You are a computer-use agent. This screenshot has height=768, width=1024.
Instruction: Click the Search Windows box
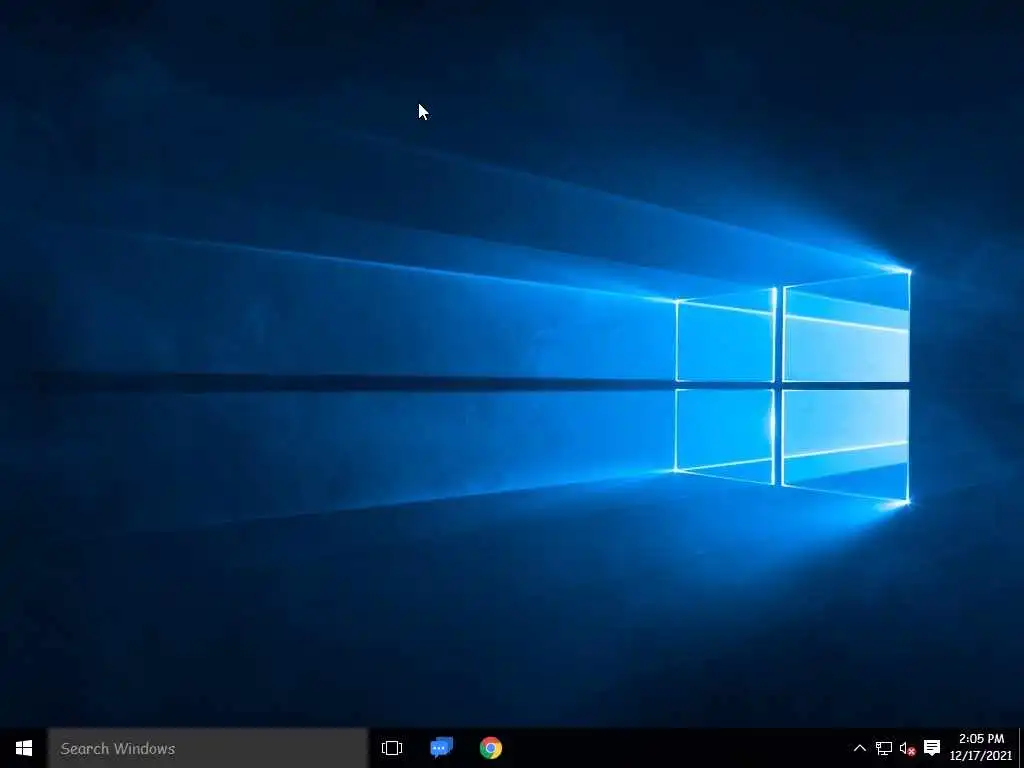[208, 748]
